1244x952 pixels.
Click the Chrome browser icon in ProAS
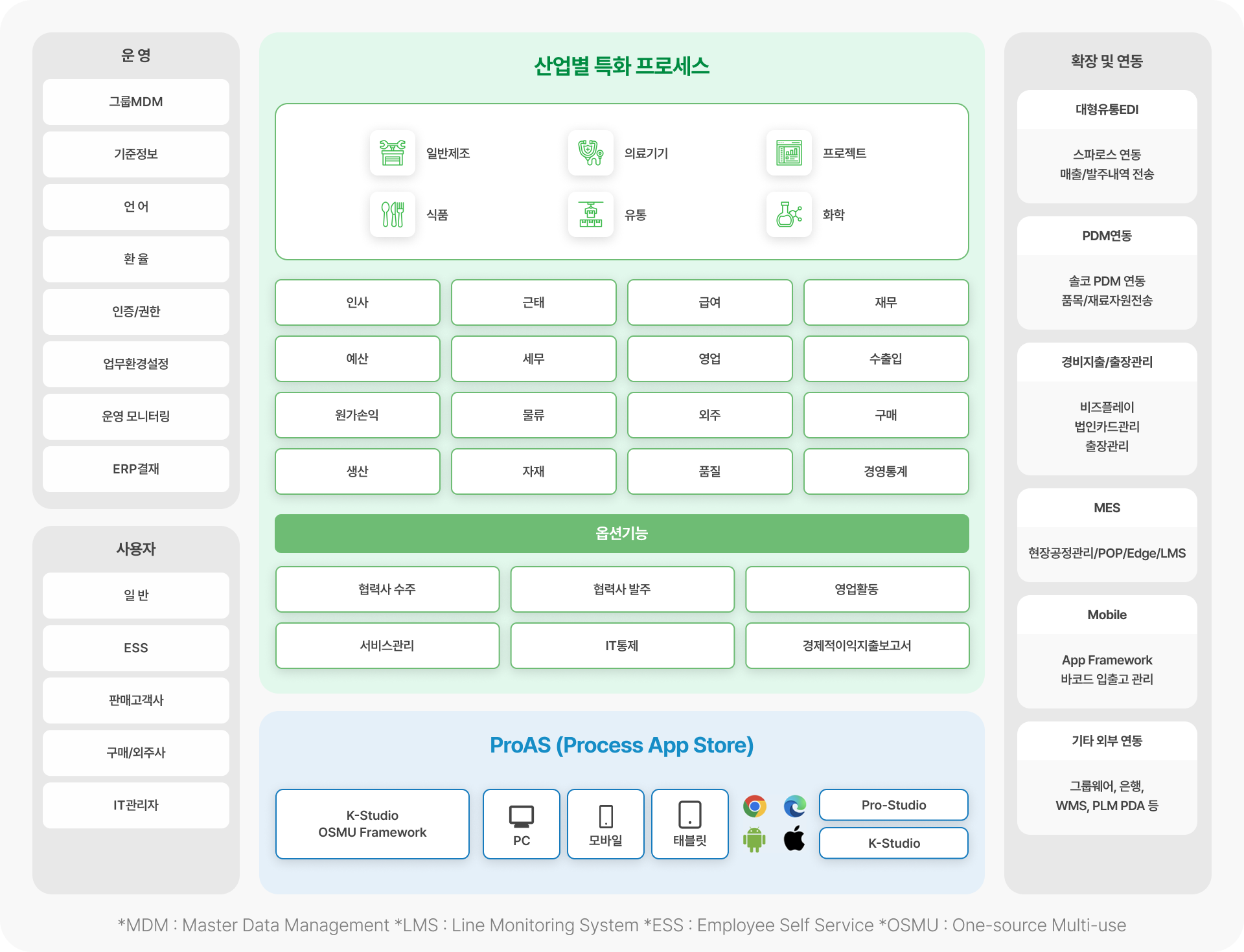pos(755,807)
